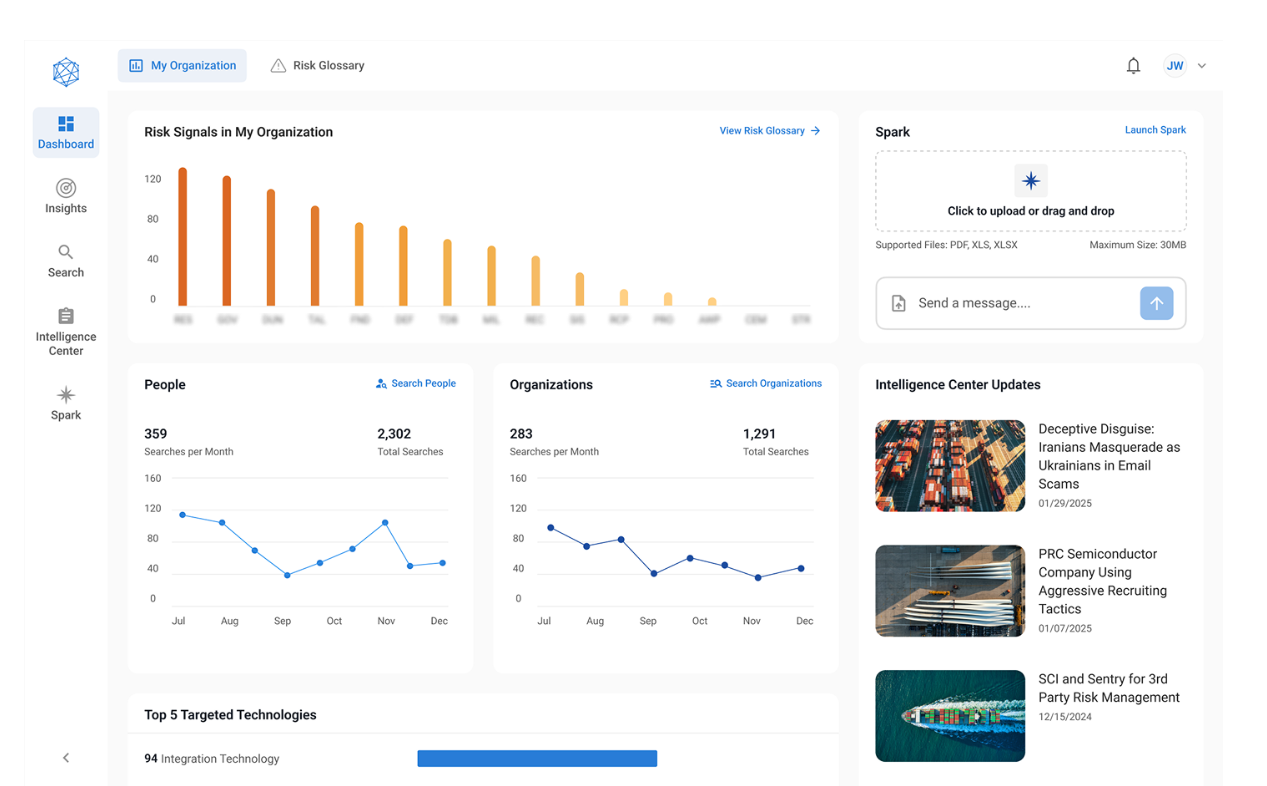
Task: Switch to the Risk Glossary tab
Action: point(317,65)
